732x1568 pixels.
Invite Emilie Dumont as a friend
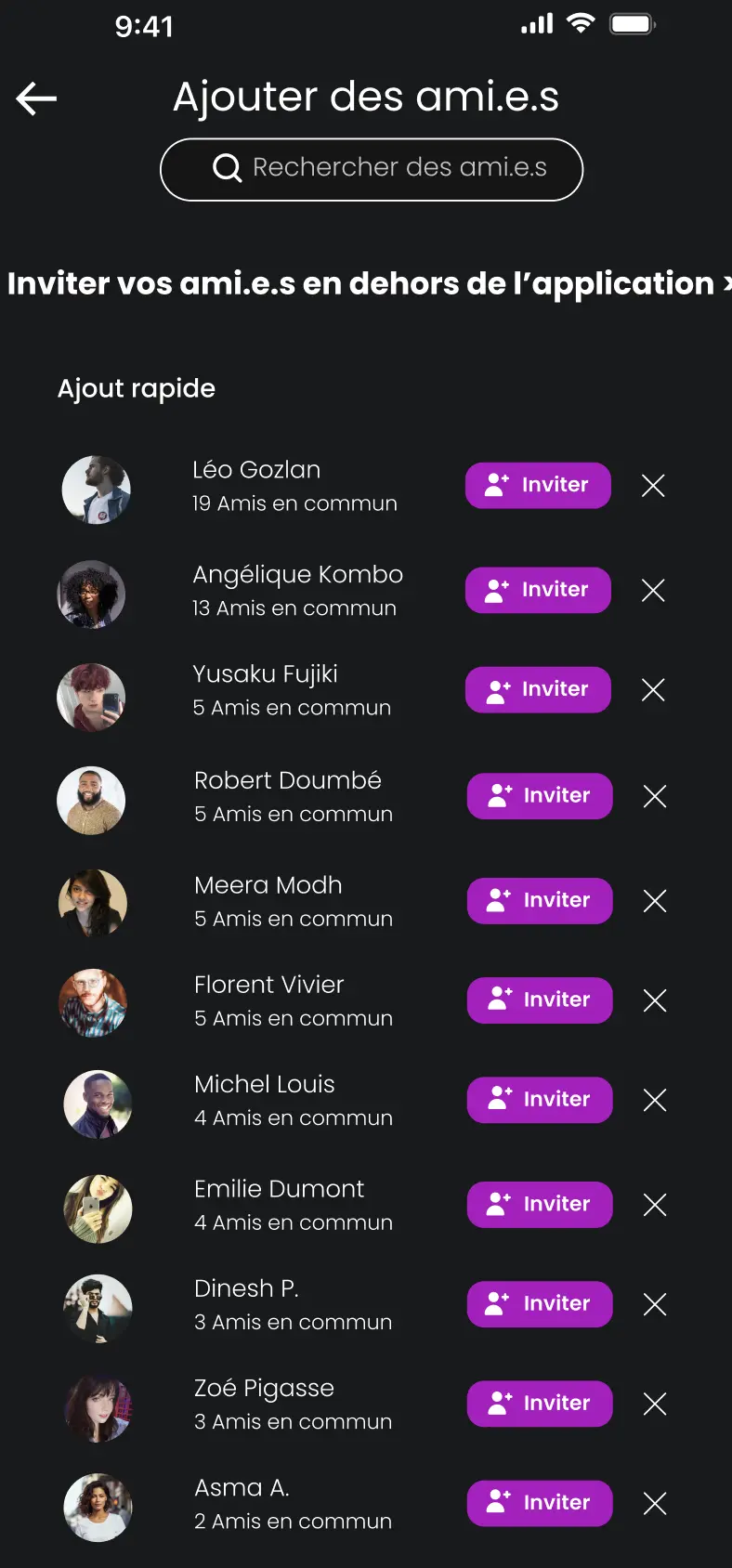pos(540,1205)
